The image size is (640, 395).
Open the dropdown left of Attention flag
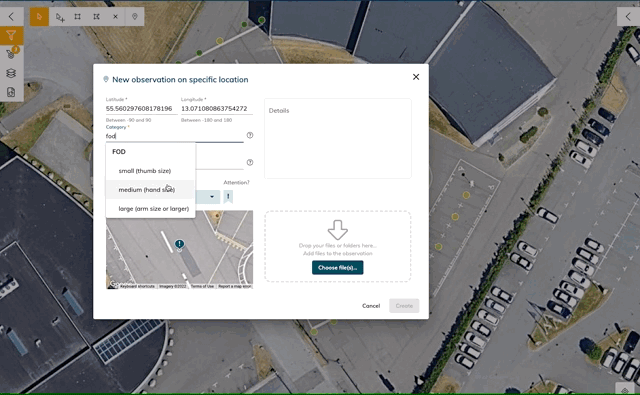coord(208,197)
